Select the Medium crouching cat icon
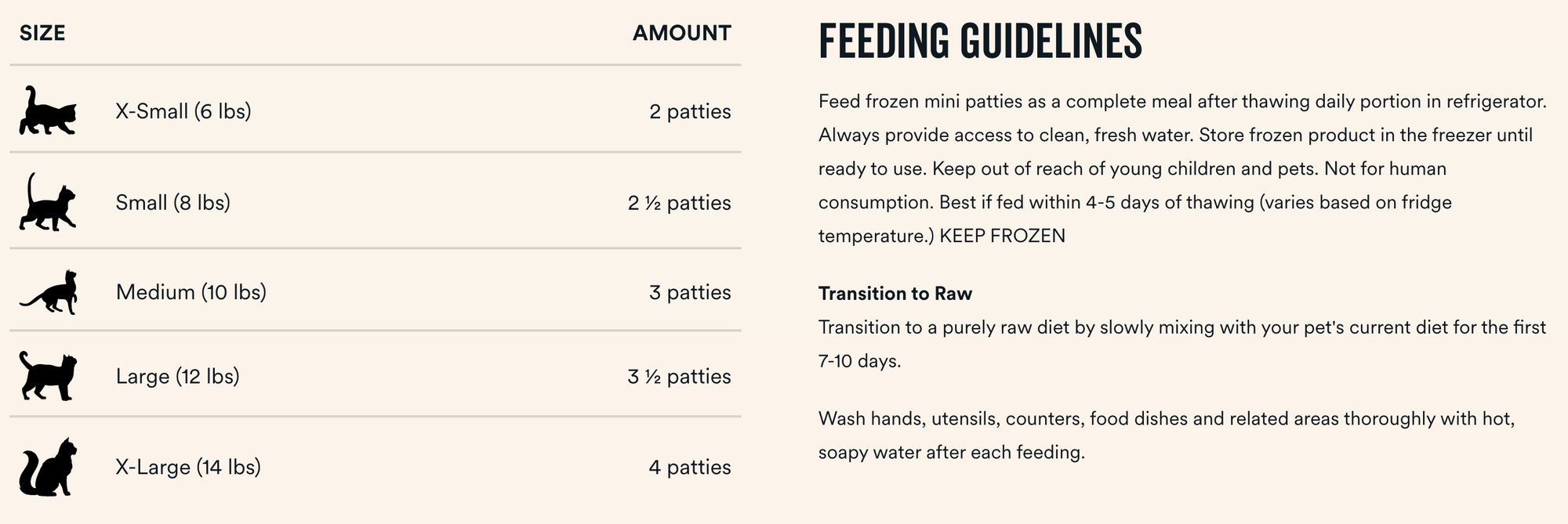The image size is (1568, 524). [49, 292]
